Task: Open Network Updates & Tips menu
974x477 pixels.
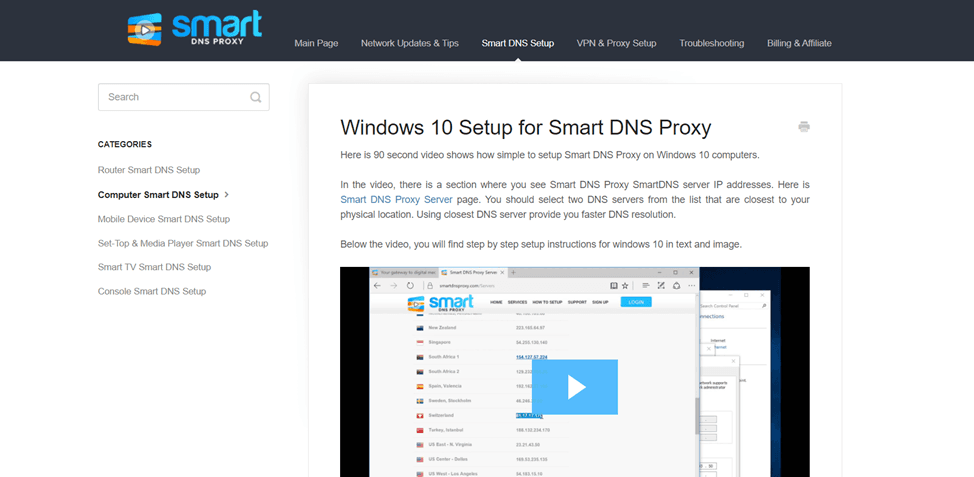Action: pyautogui.click(x=410, y=43)
